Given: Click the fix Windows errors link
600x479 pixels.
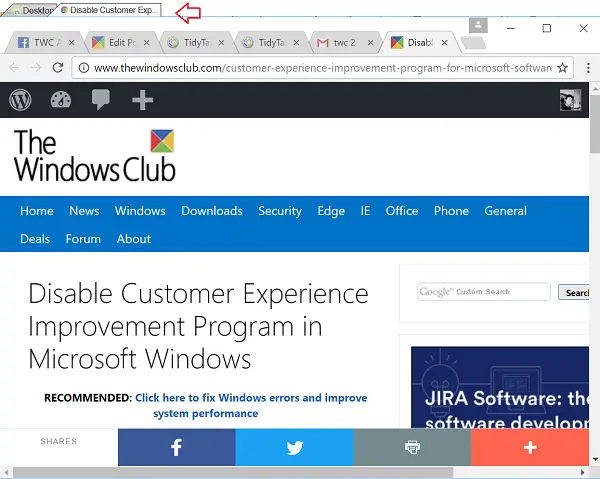Looking at the screenshot, I should click(251, 406).
